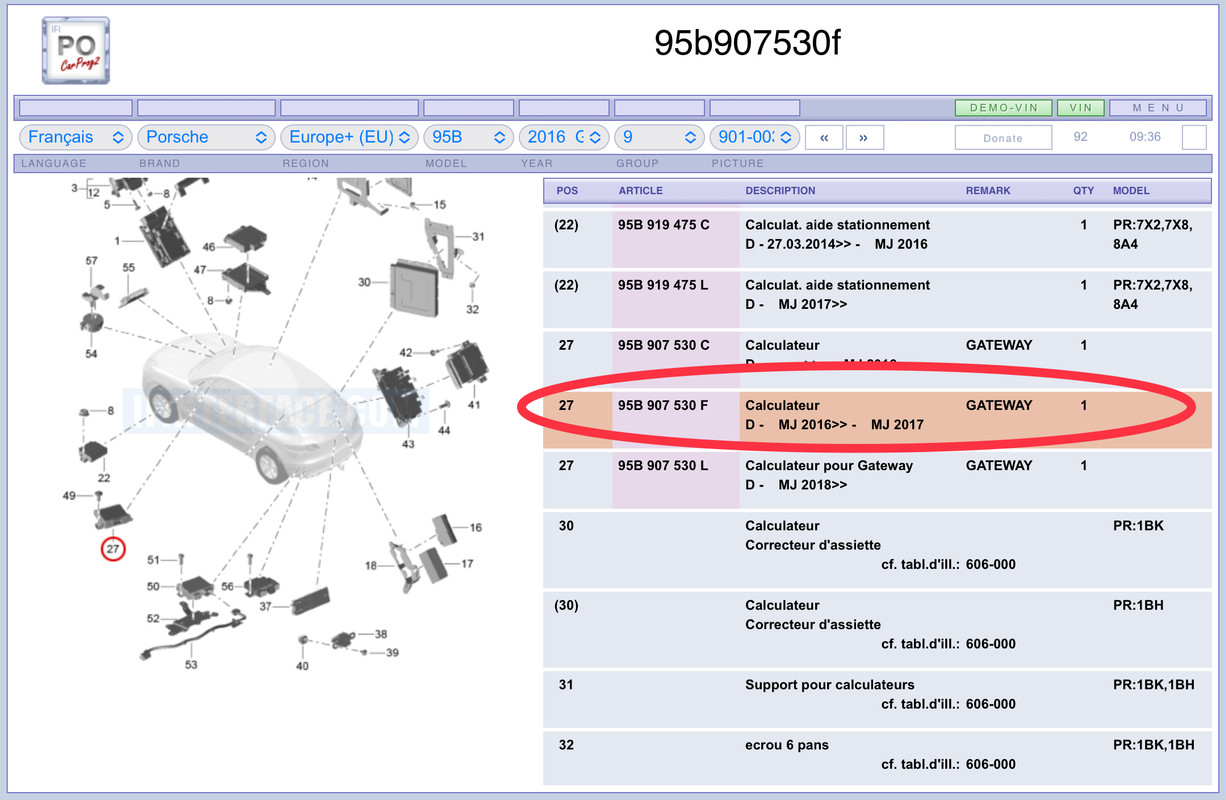Open the Picture dropdown showing 901-00
The image size is (1226, 800).
754,137
